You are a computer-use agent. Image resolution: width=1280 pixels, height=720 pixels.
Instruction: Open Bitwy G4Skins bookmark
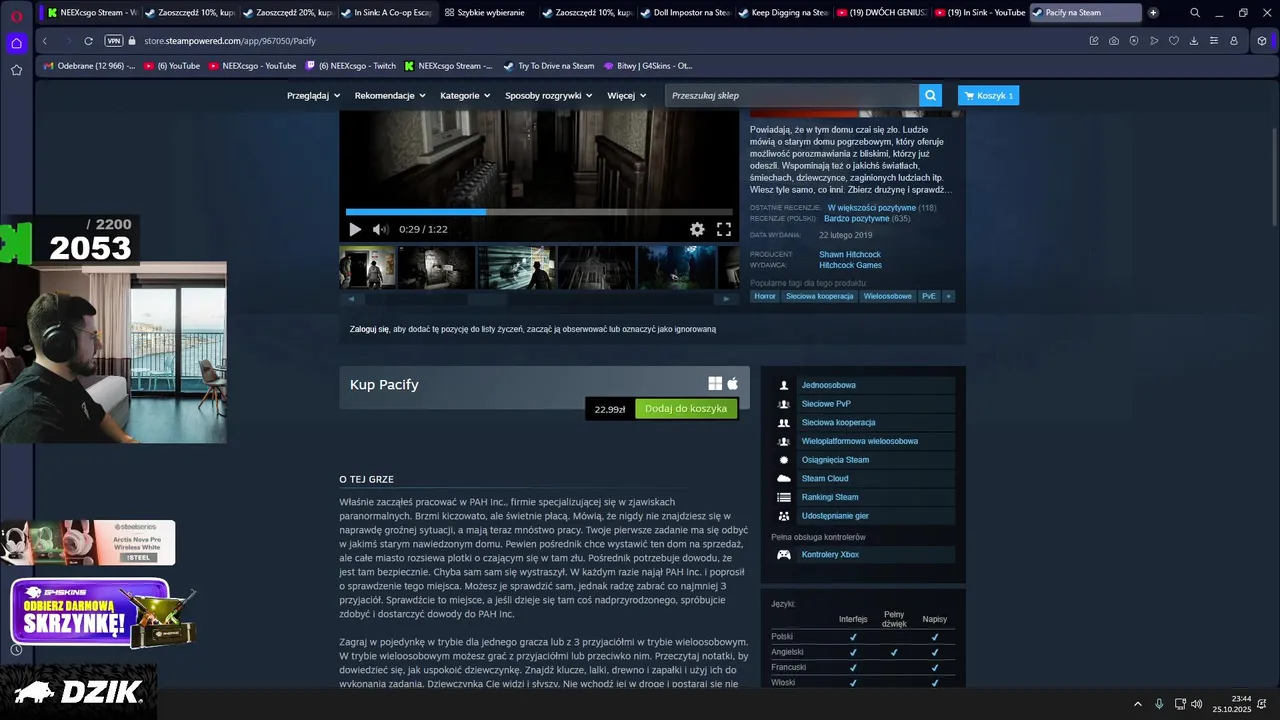pyautogui.click(x=648, y=66)
